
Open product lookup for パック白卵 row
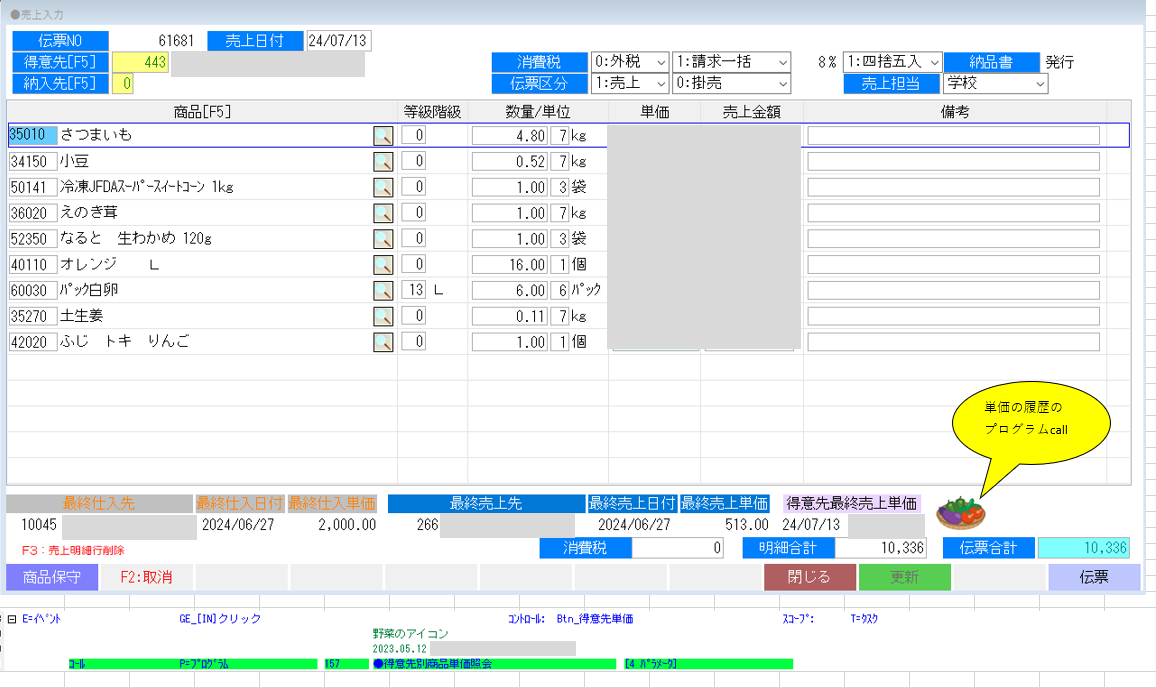click(383, 291)
